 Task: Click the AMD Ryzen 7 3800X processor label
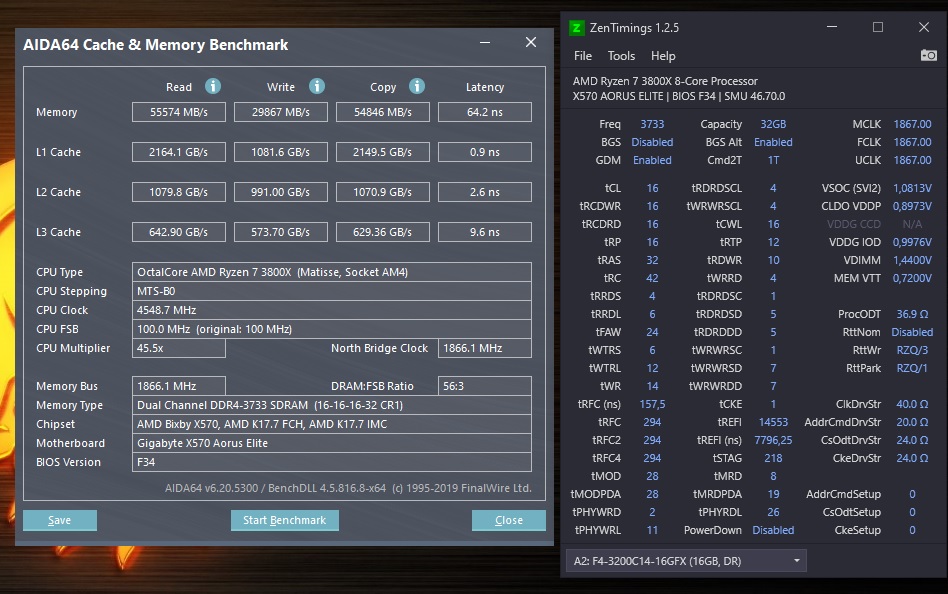pyautogui.click(x=665, y=81)
